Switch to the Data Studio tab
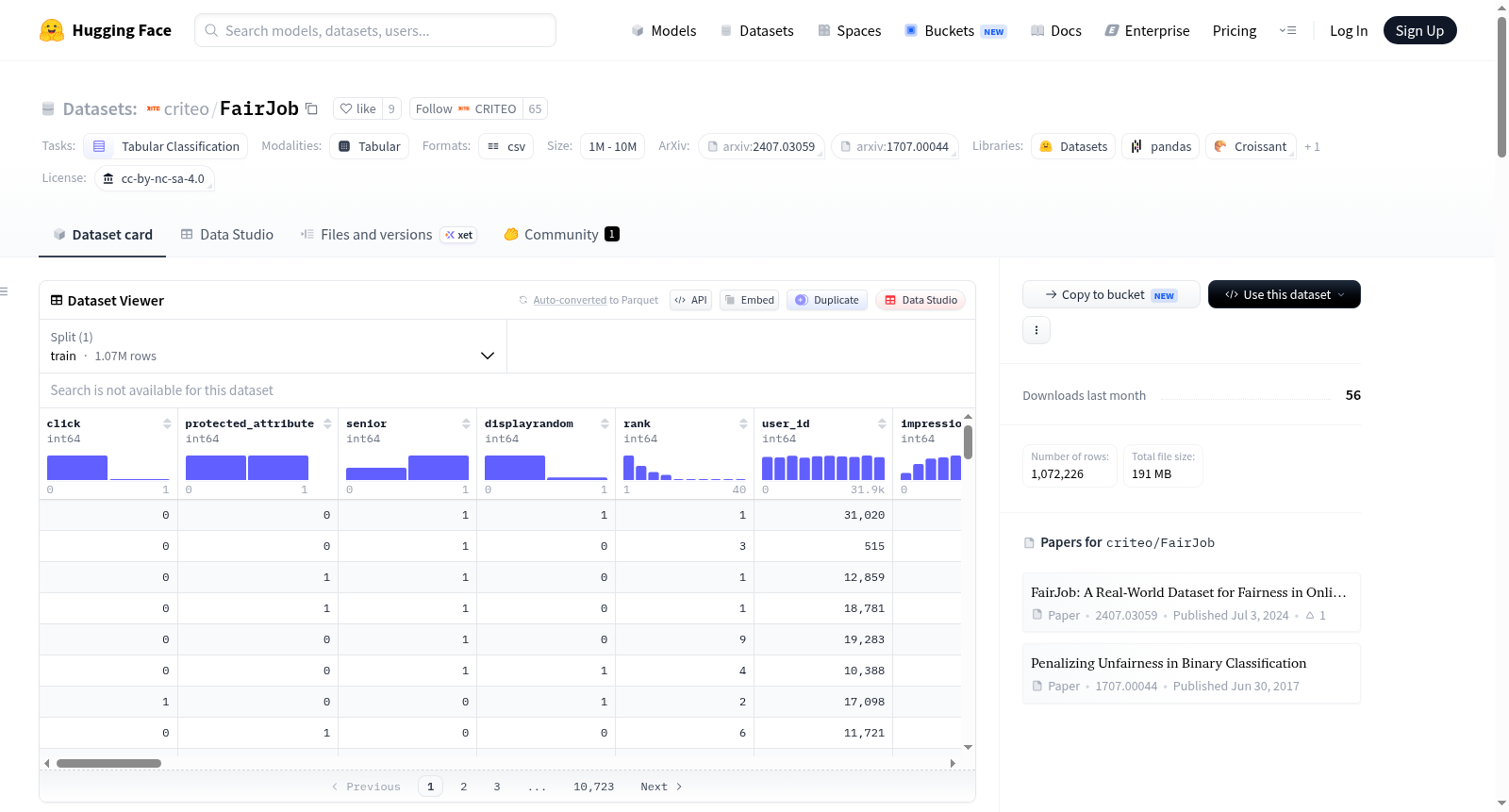Viewport: 1509px width, 812px height. pos(226,234)
